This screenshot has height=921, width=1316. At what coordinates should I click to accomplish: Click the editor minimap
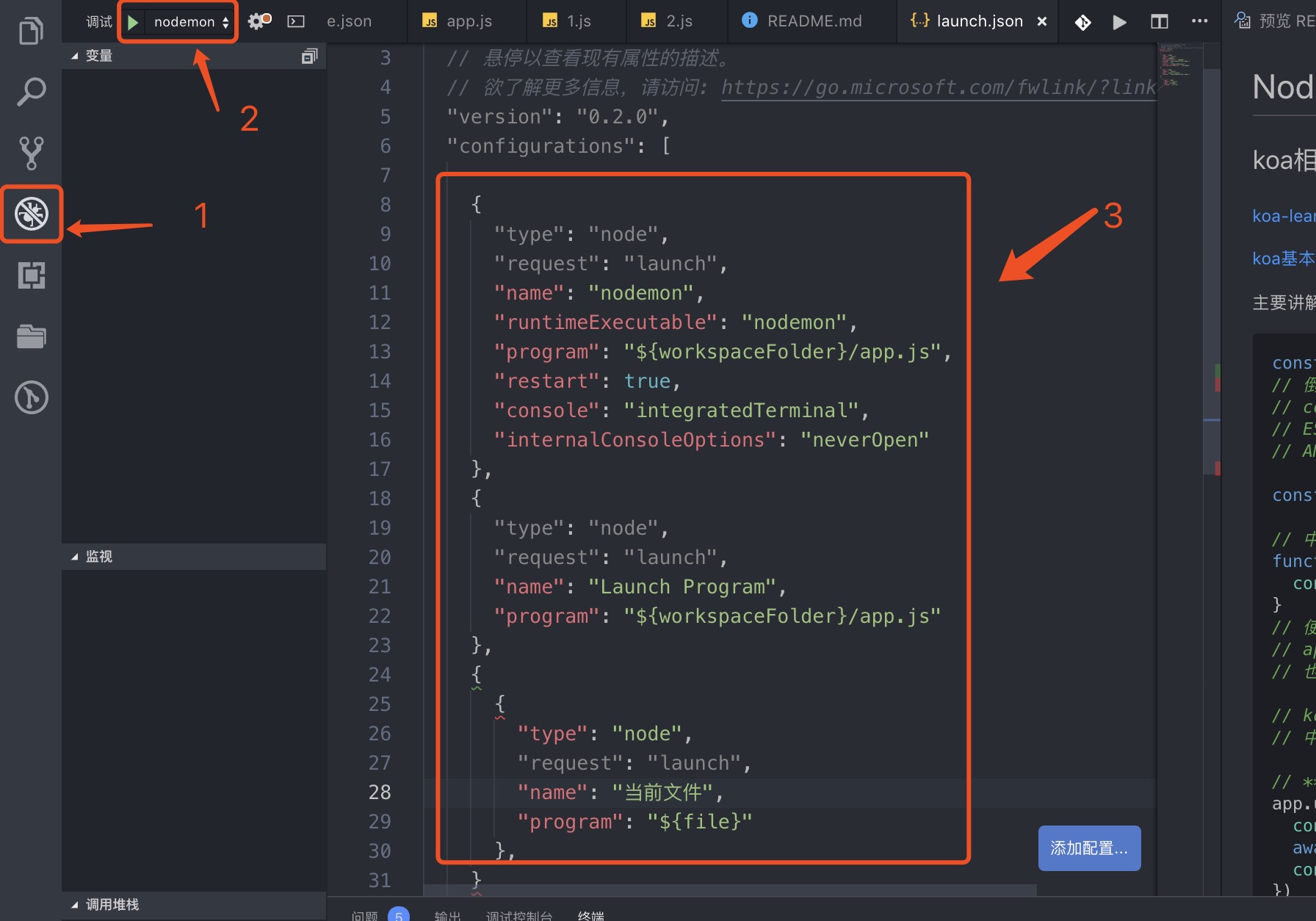1179,66
